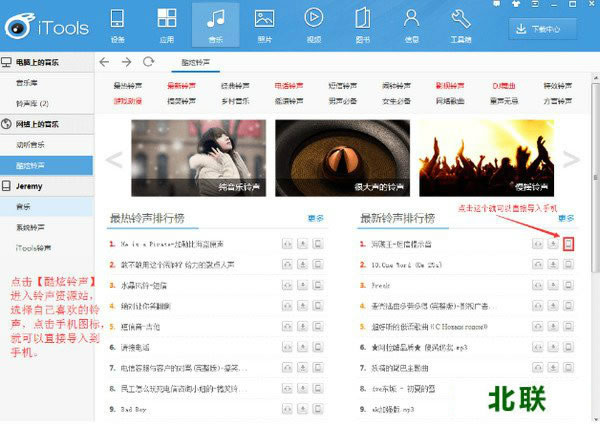This screenshot has width=600, height=426.
Task: Click the red-highlighted import-to-phone icon
Action: click(x=569, y=243)
